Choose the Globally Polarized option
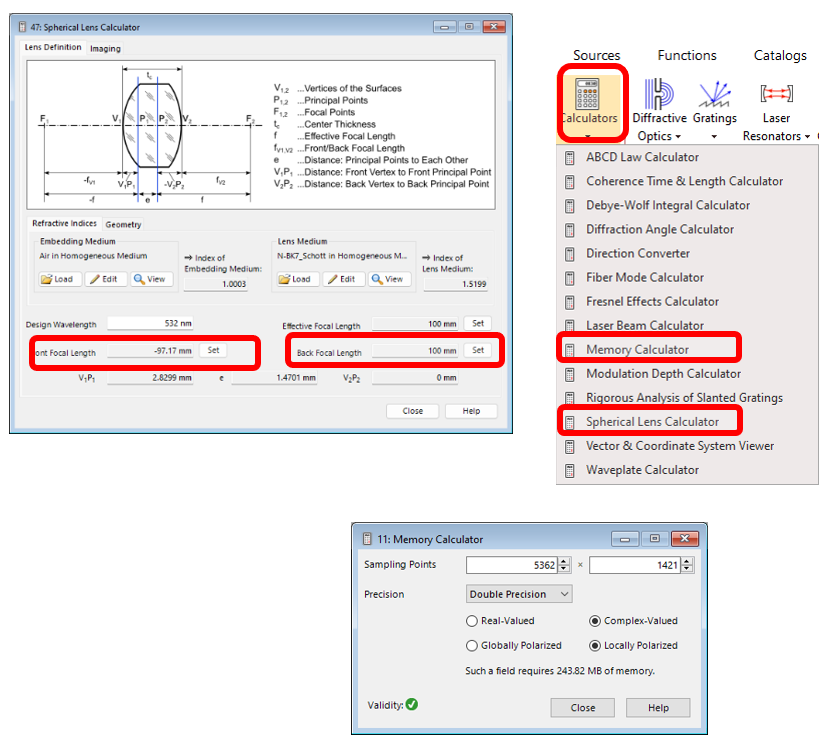 click(x=473, y=646)
